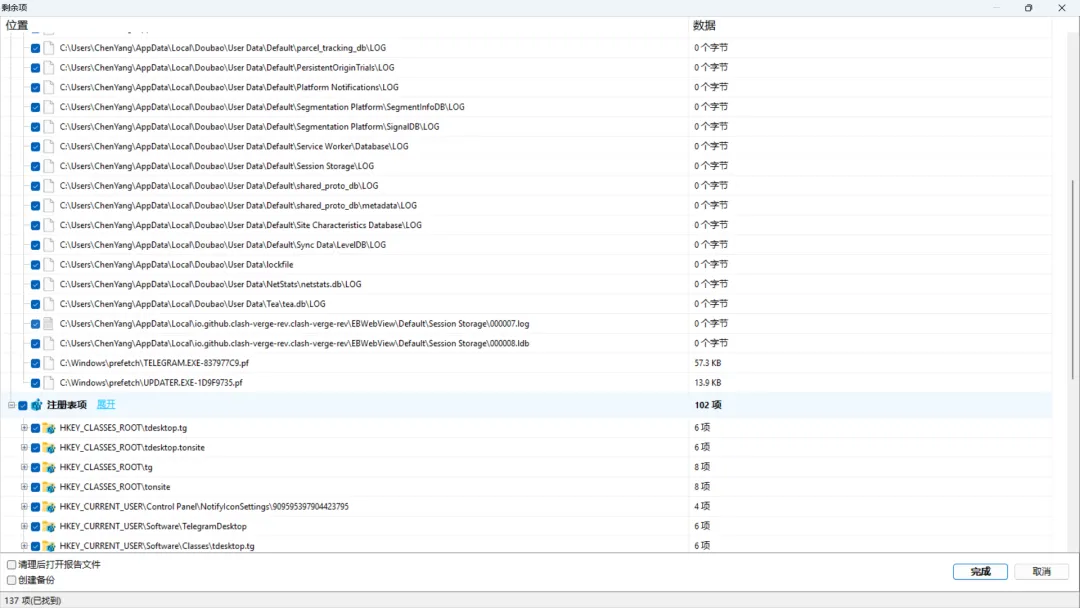Click the 取消 button
The image size is (1080, 608).
click(1041, 572)
